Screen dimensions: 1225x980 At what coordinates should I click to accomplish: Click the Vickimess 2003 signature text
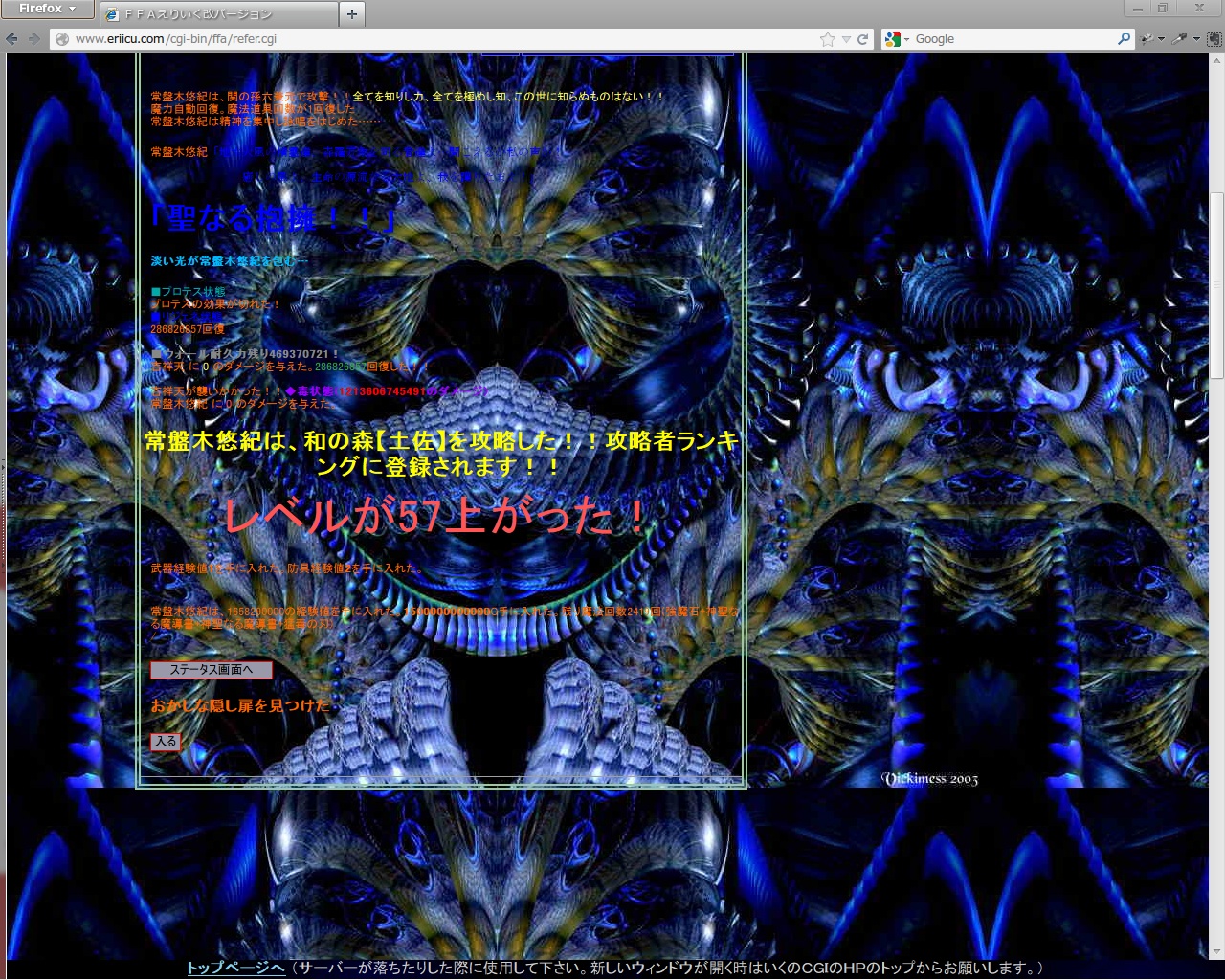pos(929,779)
